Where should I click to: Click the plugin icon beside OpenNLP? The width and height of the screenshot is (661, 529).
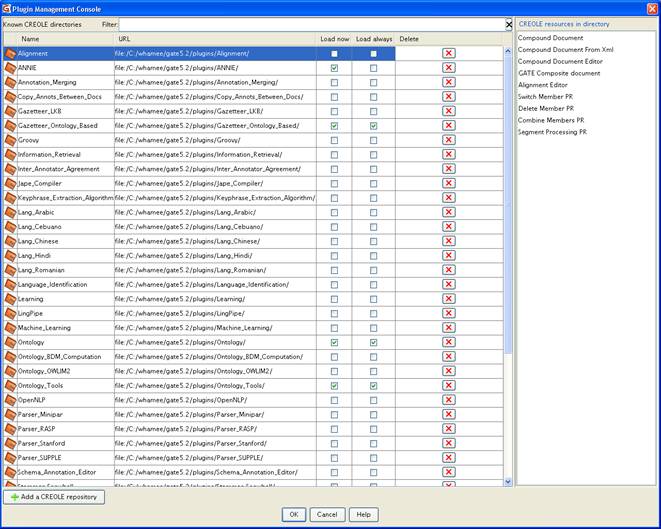click(x=11, y=400)
